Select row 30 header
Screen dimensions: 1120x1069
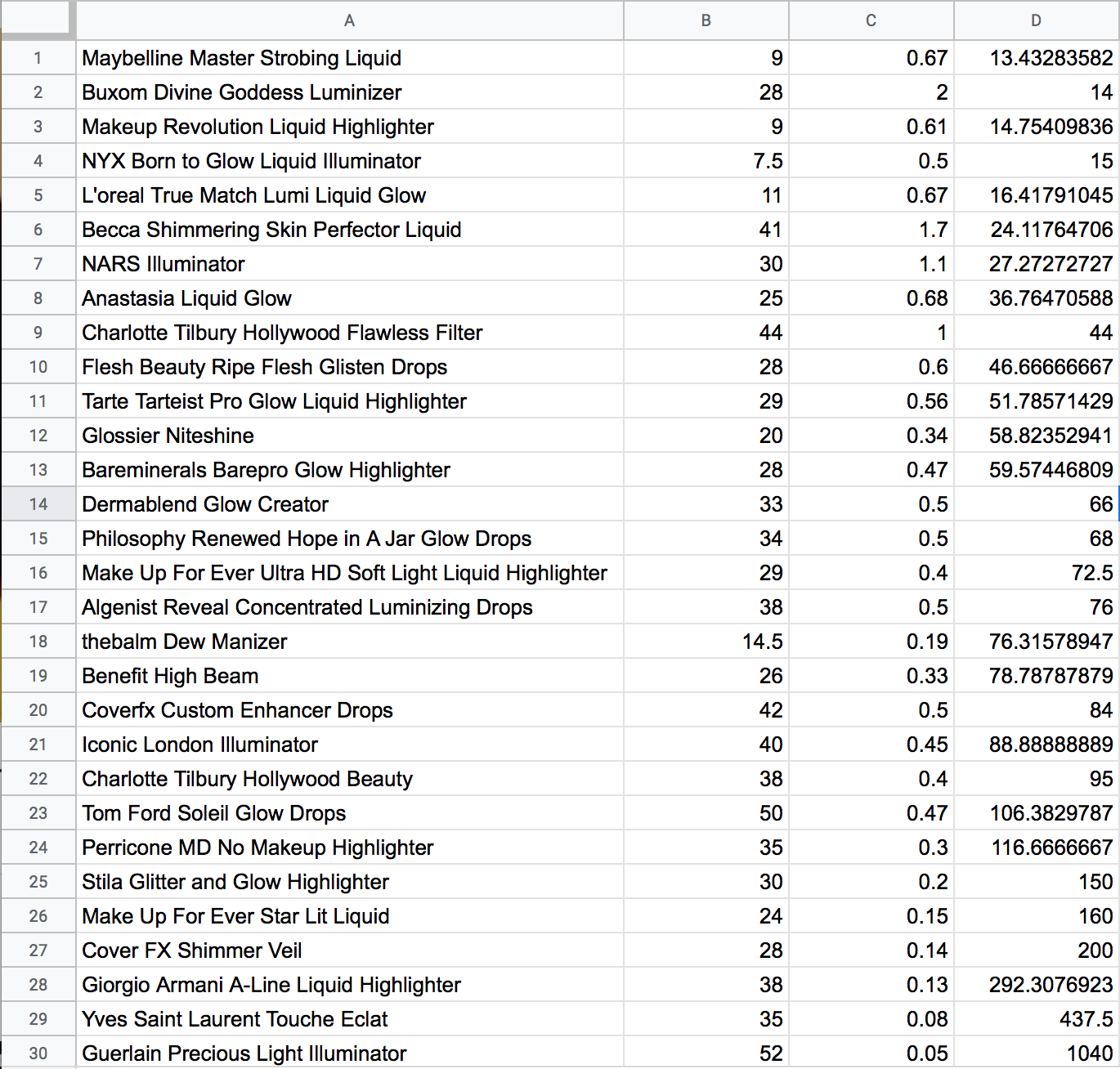coord(38,1053)
